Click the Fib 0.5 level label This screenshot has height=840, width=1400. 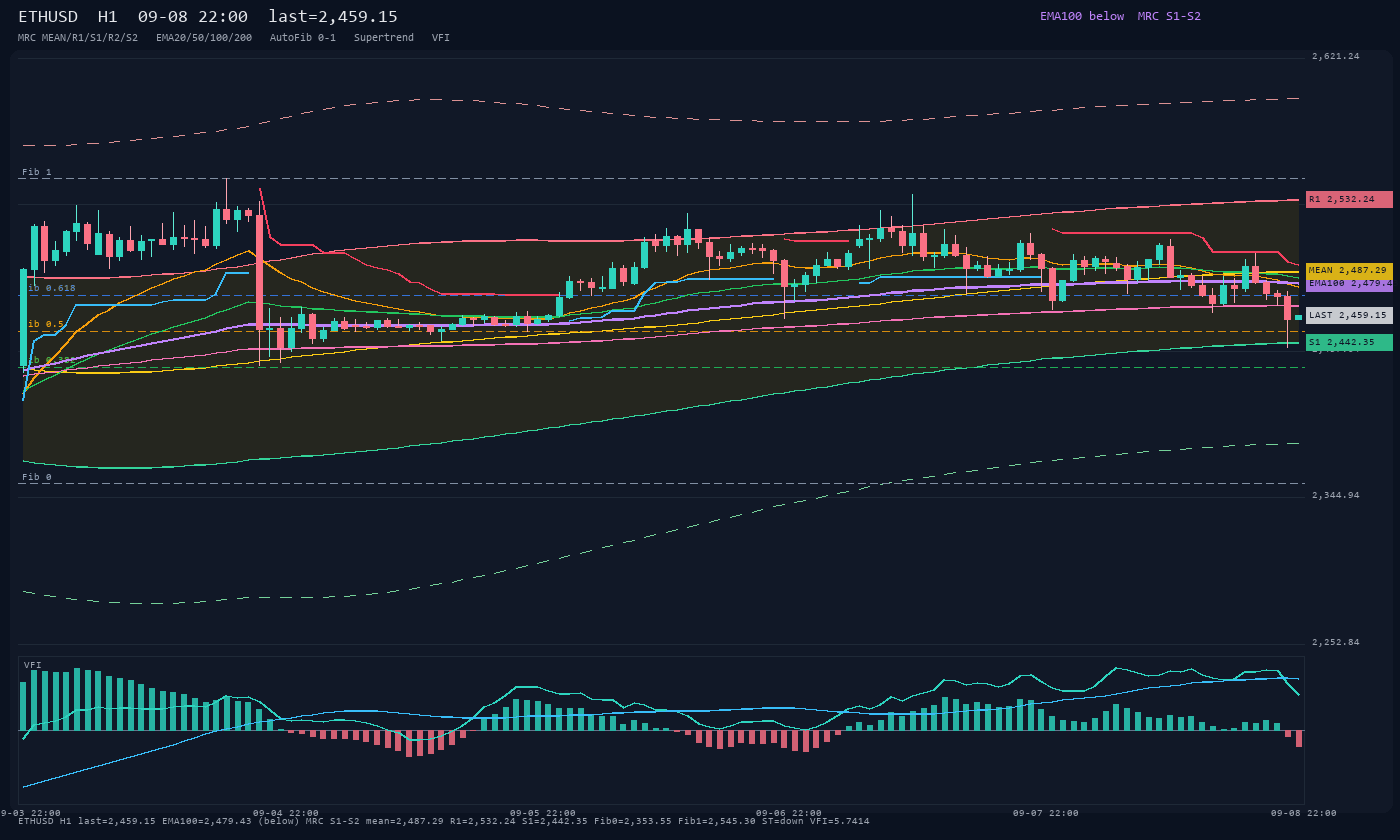[x=44, y=324]
